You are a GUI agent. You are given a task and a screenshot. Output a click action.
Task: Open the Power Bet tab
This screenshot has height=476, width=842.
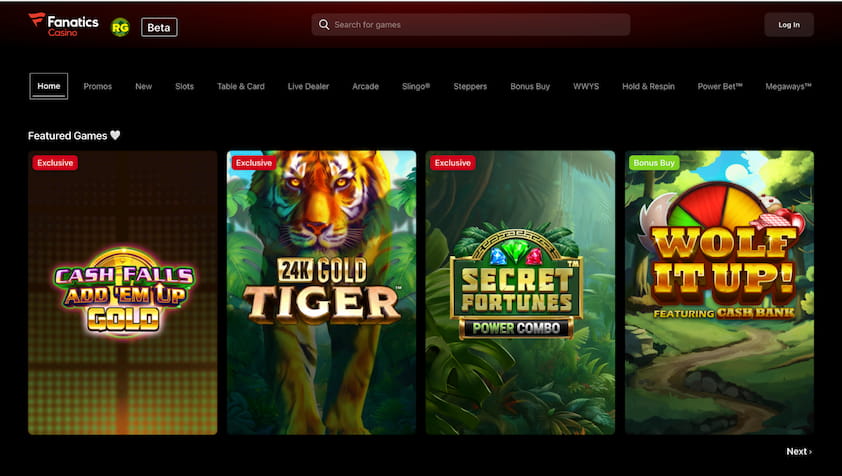(x=720, y=86)
